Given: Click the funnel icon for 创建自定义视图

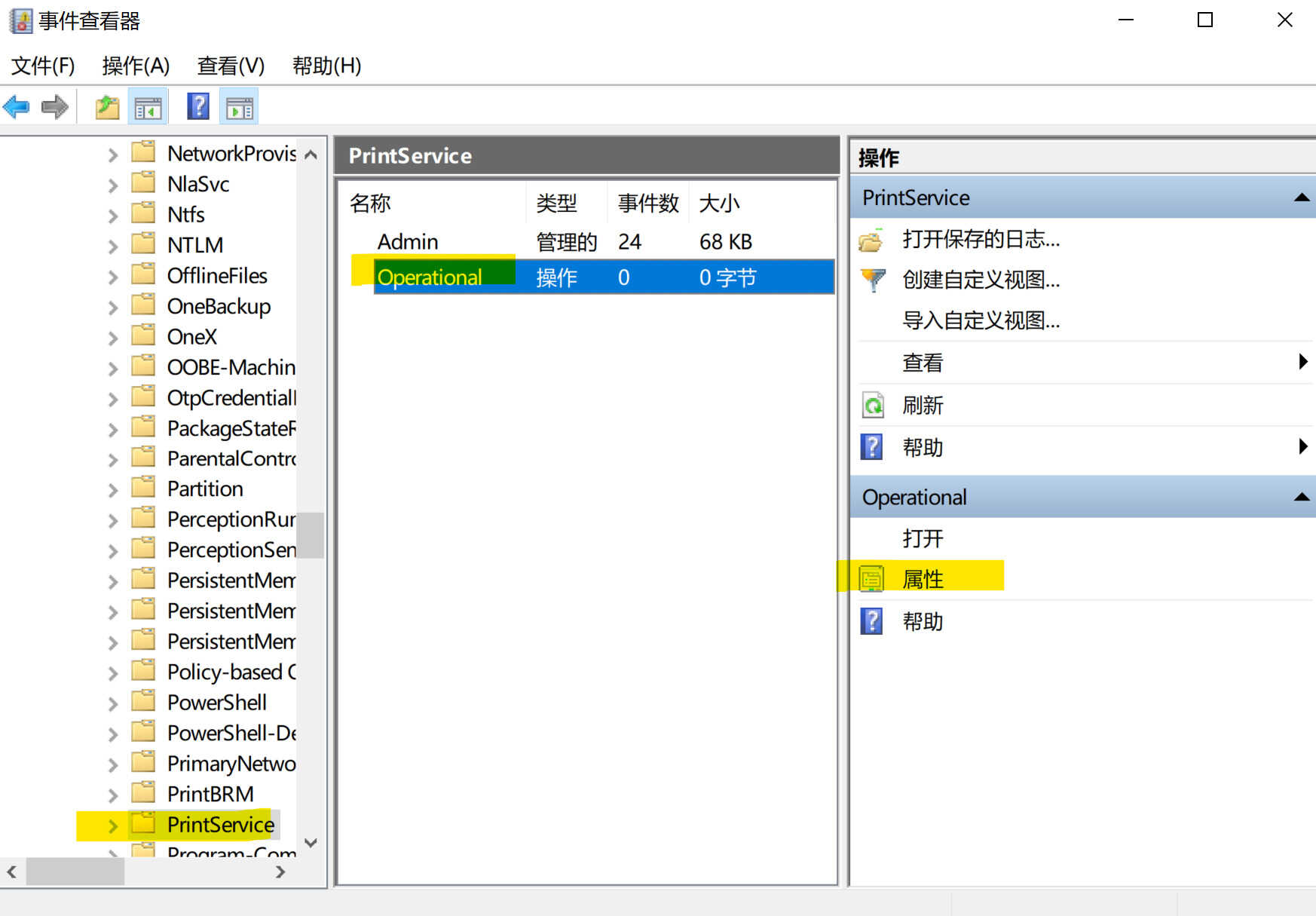Looking at the screenshot, I should tap(873, 280).
